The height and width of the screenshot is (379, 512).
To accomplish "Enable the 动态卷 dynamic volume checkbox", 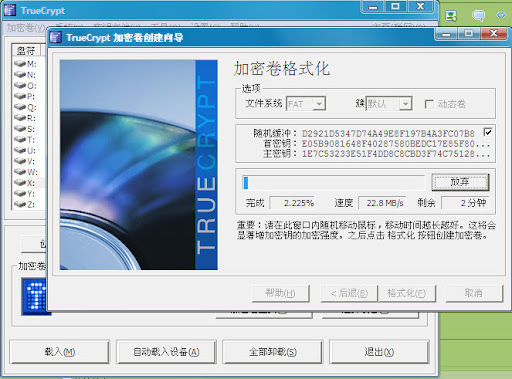I will pyautogui.click(x=429, y=104).
